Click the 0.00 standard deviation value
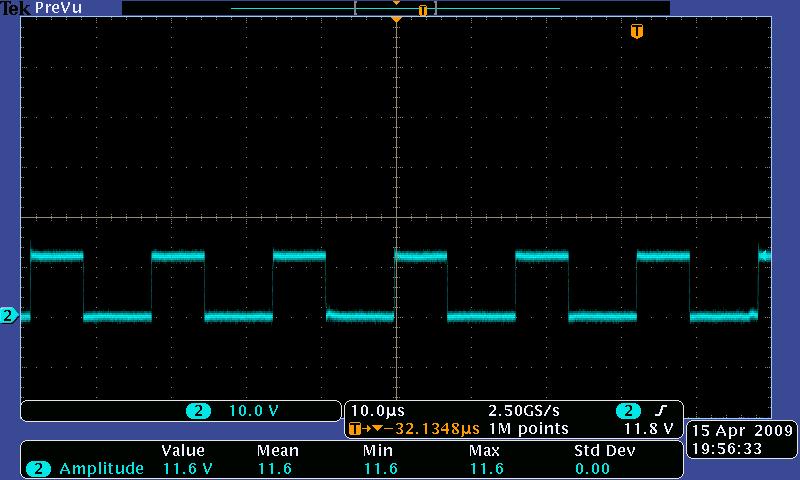This screenshot has height=480, width=800. pyautogui.click(x=592, y=469)
